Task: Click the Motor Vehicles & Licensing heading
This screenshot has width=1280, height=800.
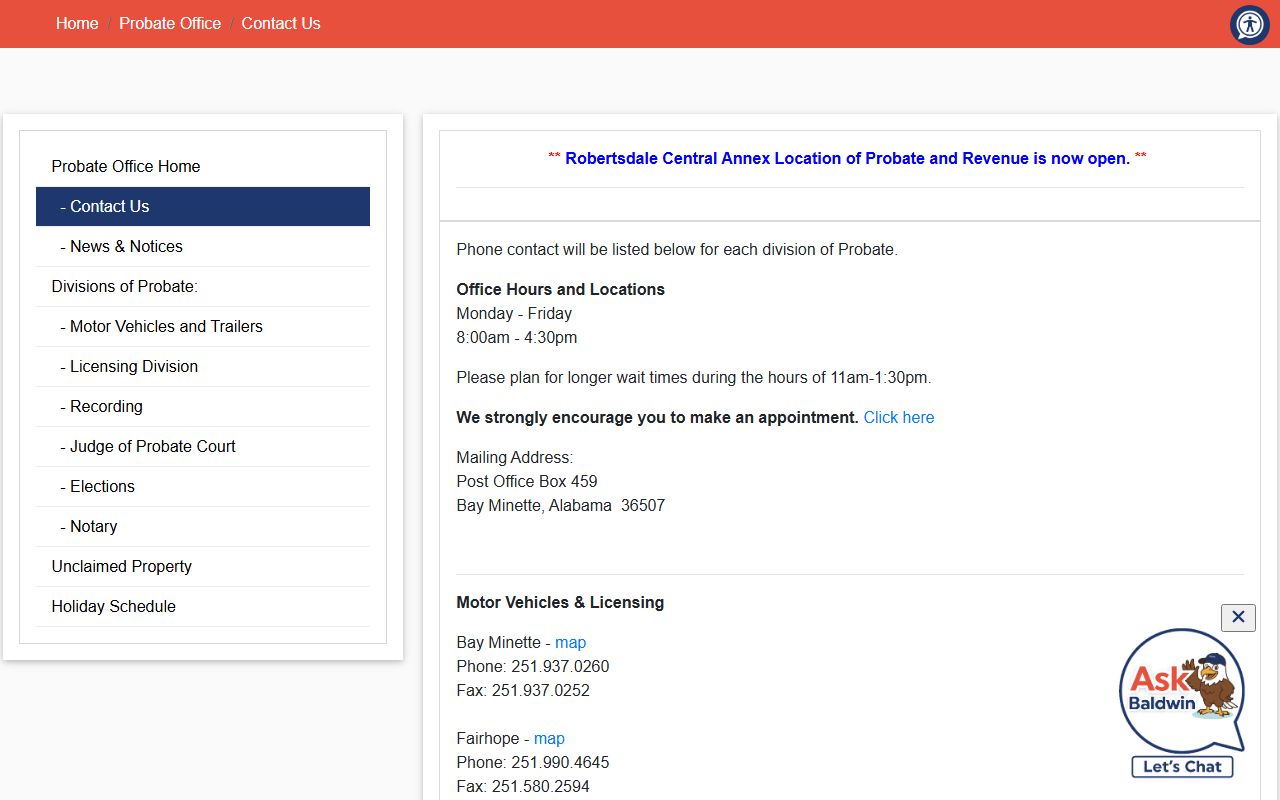Action: click(x=560, y=602)
